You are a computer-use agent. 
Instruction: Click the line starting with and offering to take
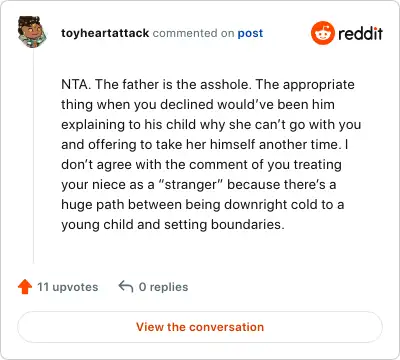coord(205,145)
